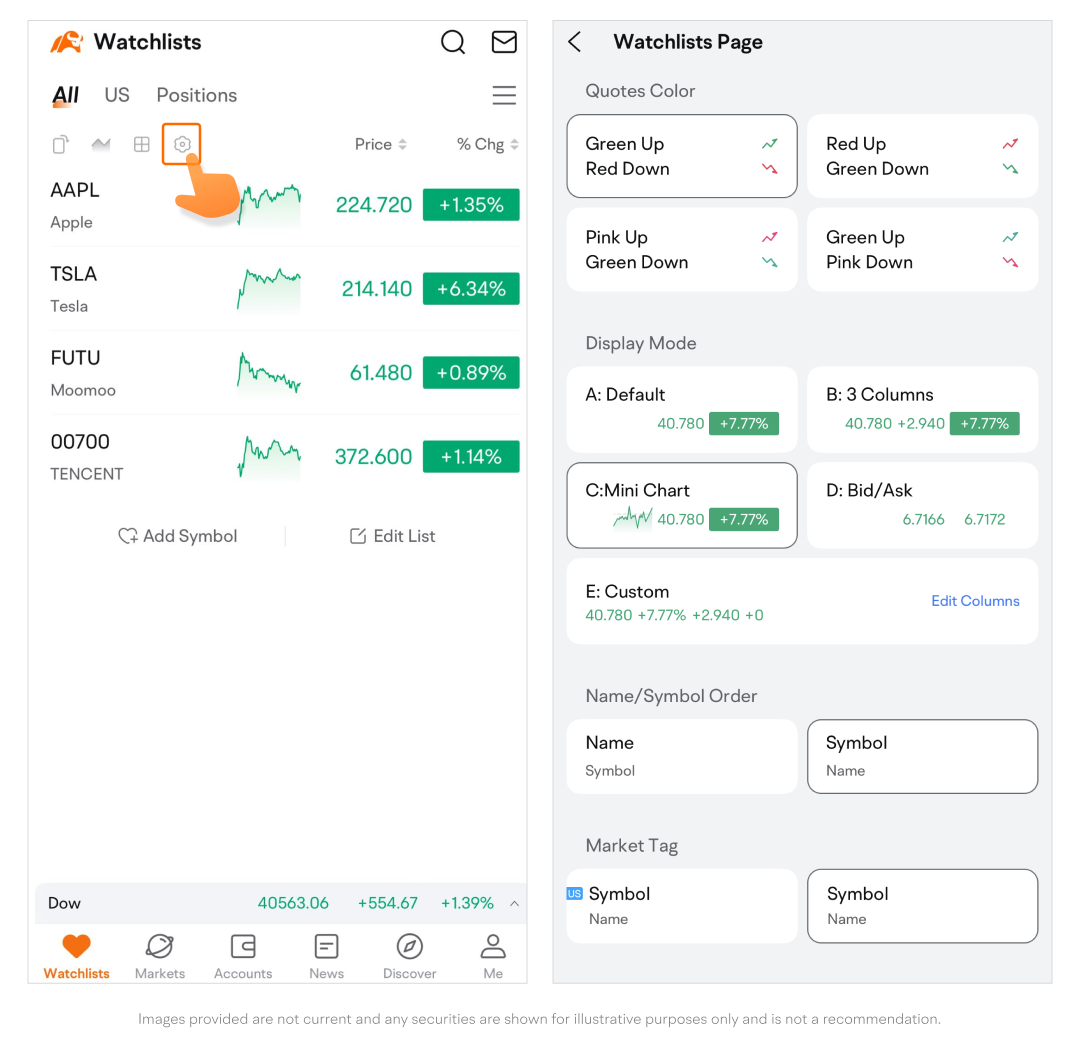The image size is (1080, 1049).
Task: Click the watchlist settings gear icon
Action: pyautogui.click(x=182, y=145)
